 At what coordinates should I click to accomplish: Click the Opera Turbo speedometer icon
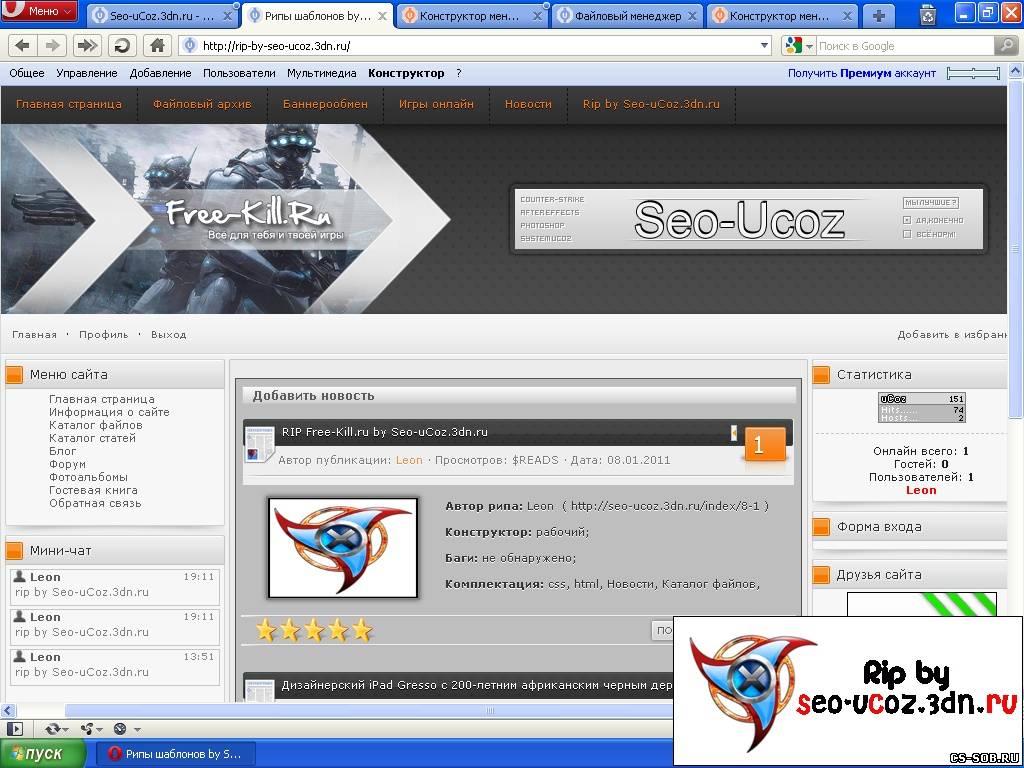tap(120, 729)
